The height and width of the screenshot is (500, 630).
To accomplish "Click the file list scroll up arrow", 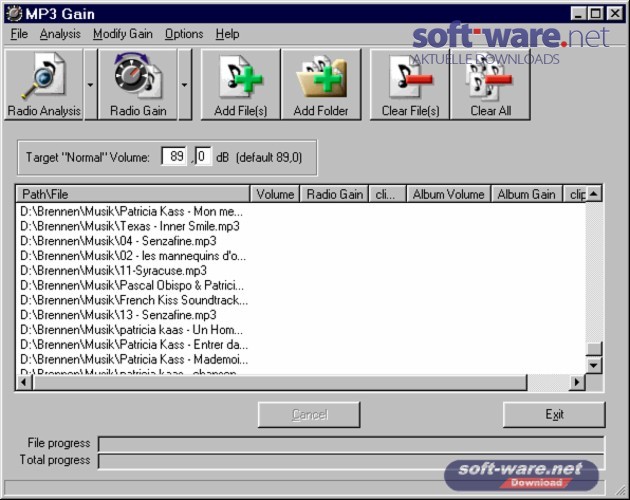I will 593,194.
